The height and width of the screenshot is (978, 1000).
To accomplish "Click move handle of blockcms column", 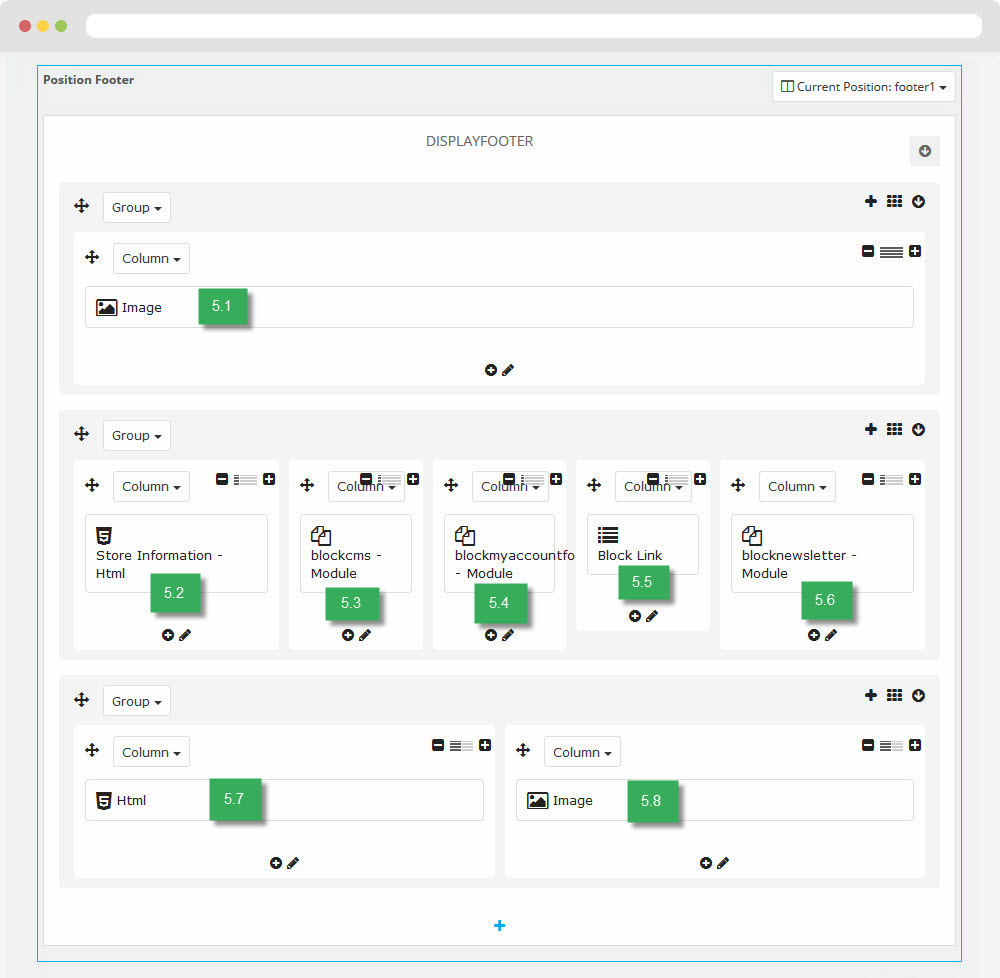I will pyautogui.click(x=307, y=485).
